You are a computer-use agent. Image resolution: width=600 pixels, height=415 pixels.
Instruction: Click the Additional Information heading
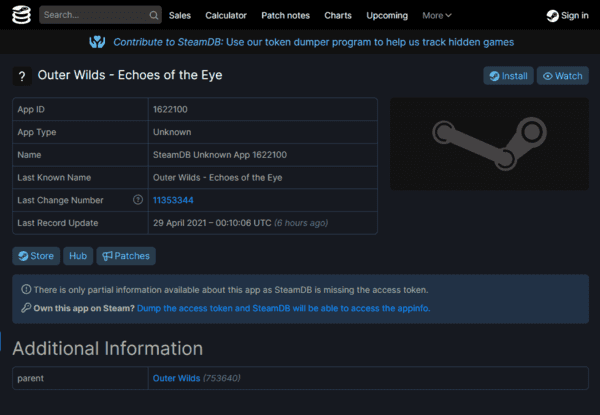pyautogui.click(x=108, y=348)
